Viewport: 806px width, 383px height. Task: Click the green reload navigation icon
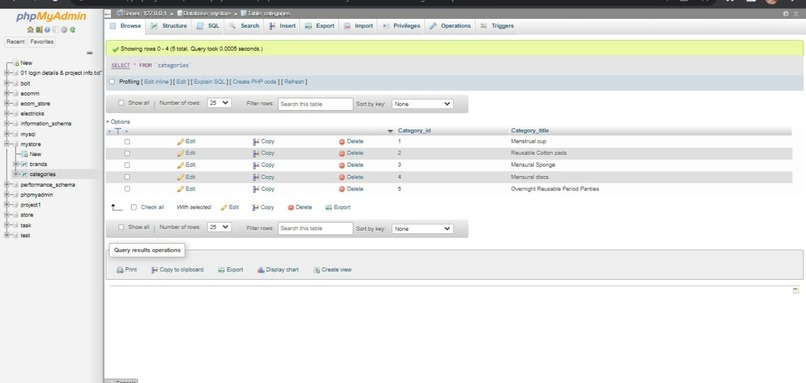(72, 30)
